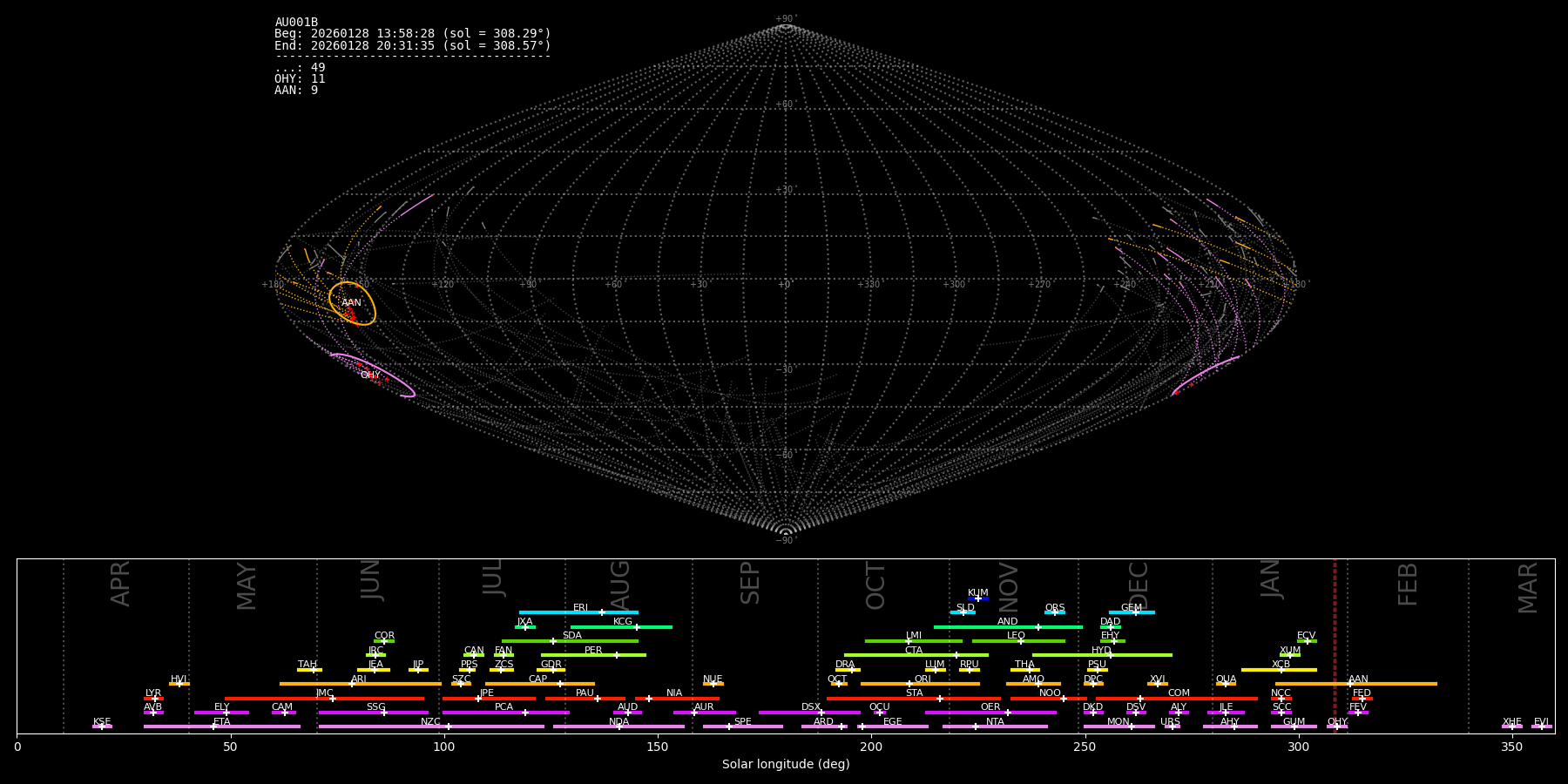Click the MON shower bar
The image size is (1568, 784).
pos(1119,727)
